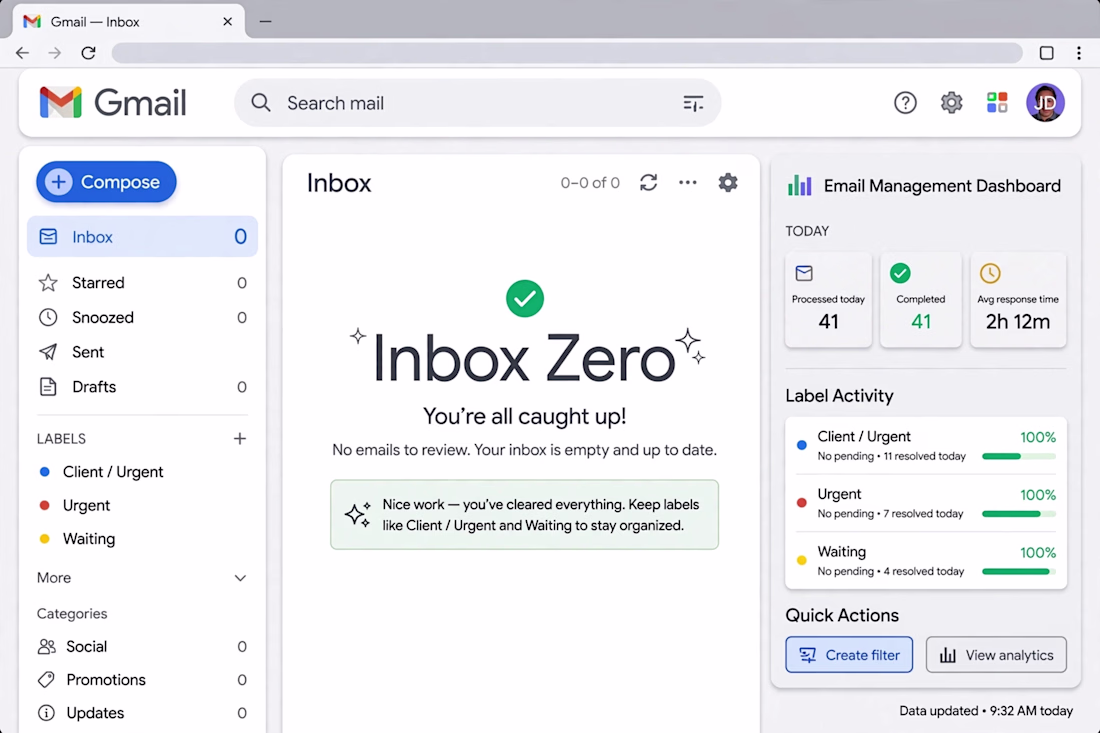Click the browser side panel square icon
Viewport: 1100px width, 733px height.
[1046, 53]
